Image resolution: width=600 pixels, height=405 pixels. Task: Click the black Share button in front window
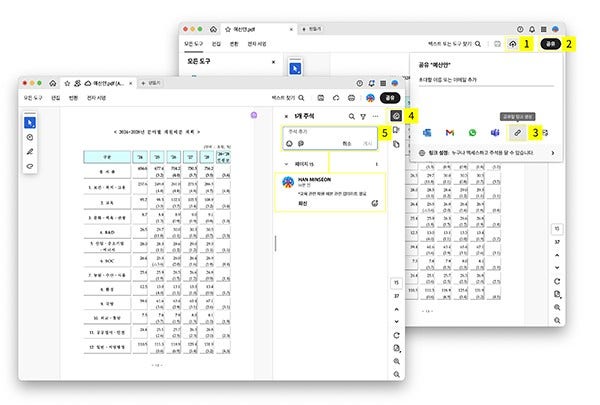point(390,98)
